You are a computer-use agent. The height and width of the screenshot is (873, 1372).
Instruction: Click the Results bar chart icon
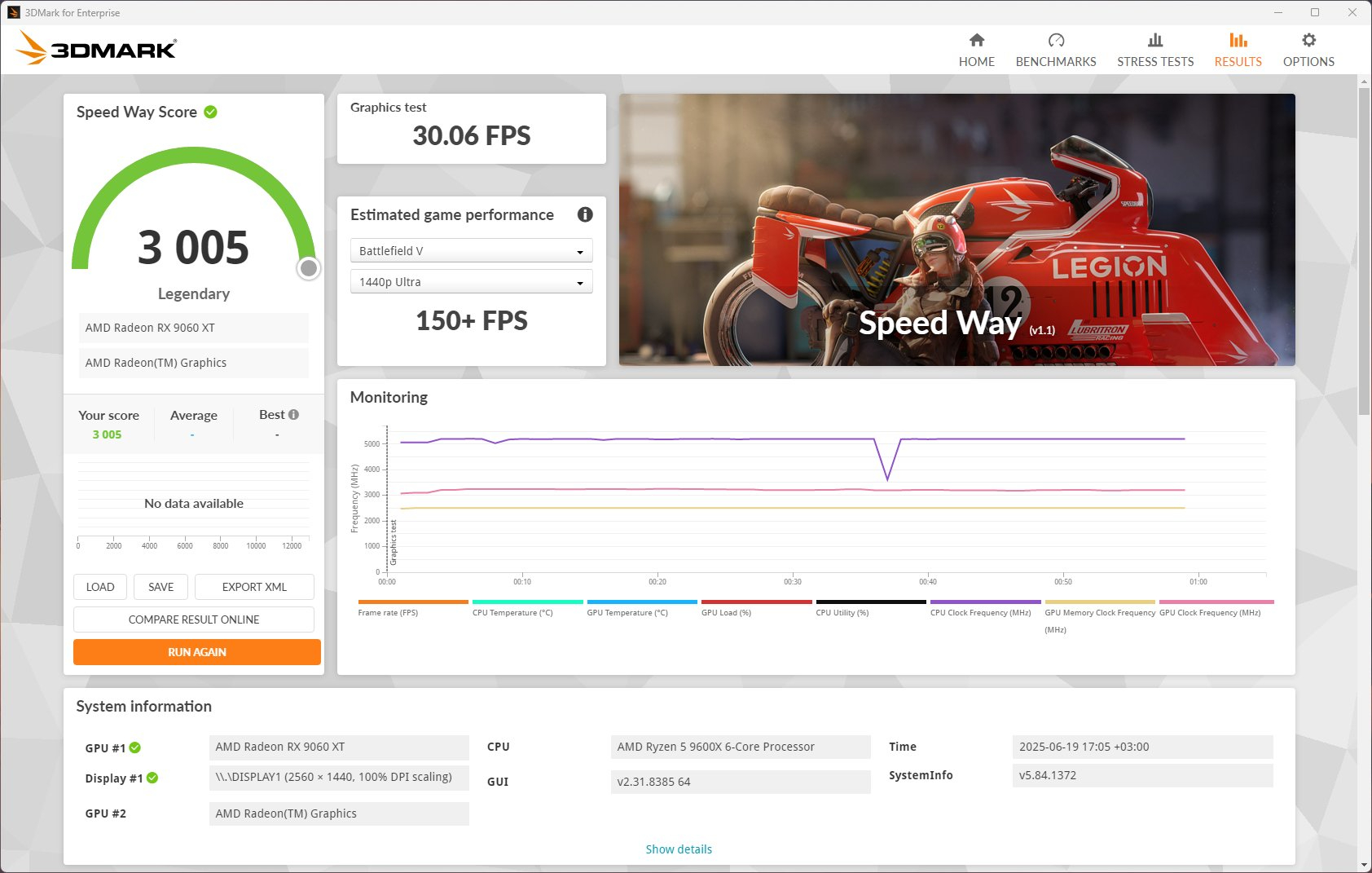click(1238, 40)
